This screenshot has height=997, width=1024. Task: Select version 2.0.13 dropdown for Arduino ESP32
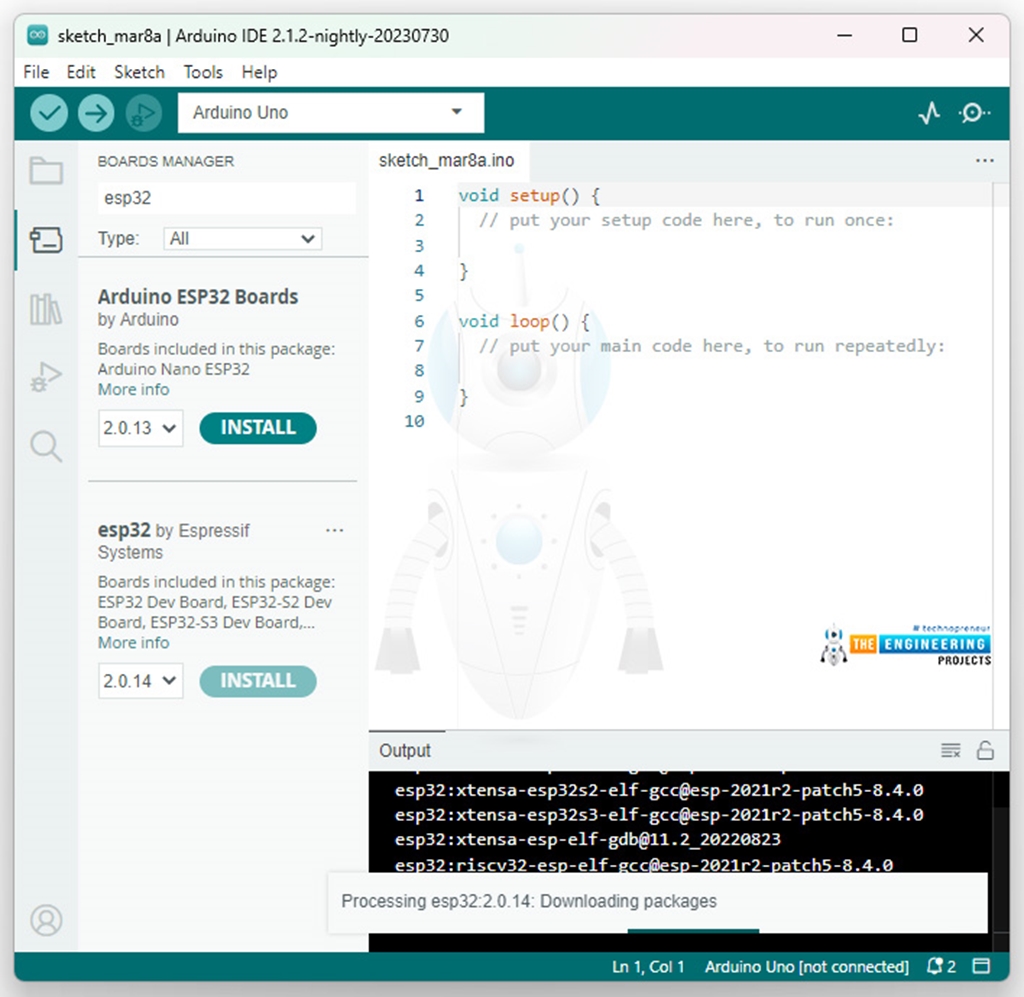[x=140, y=428]
